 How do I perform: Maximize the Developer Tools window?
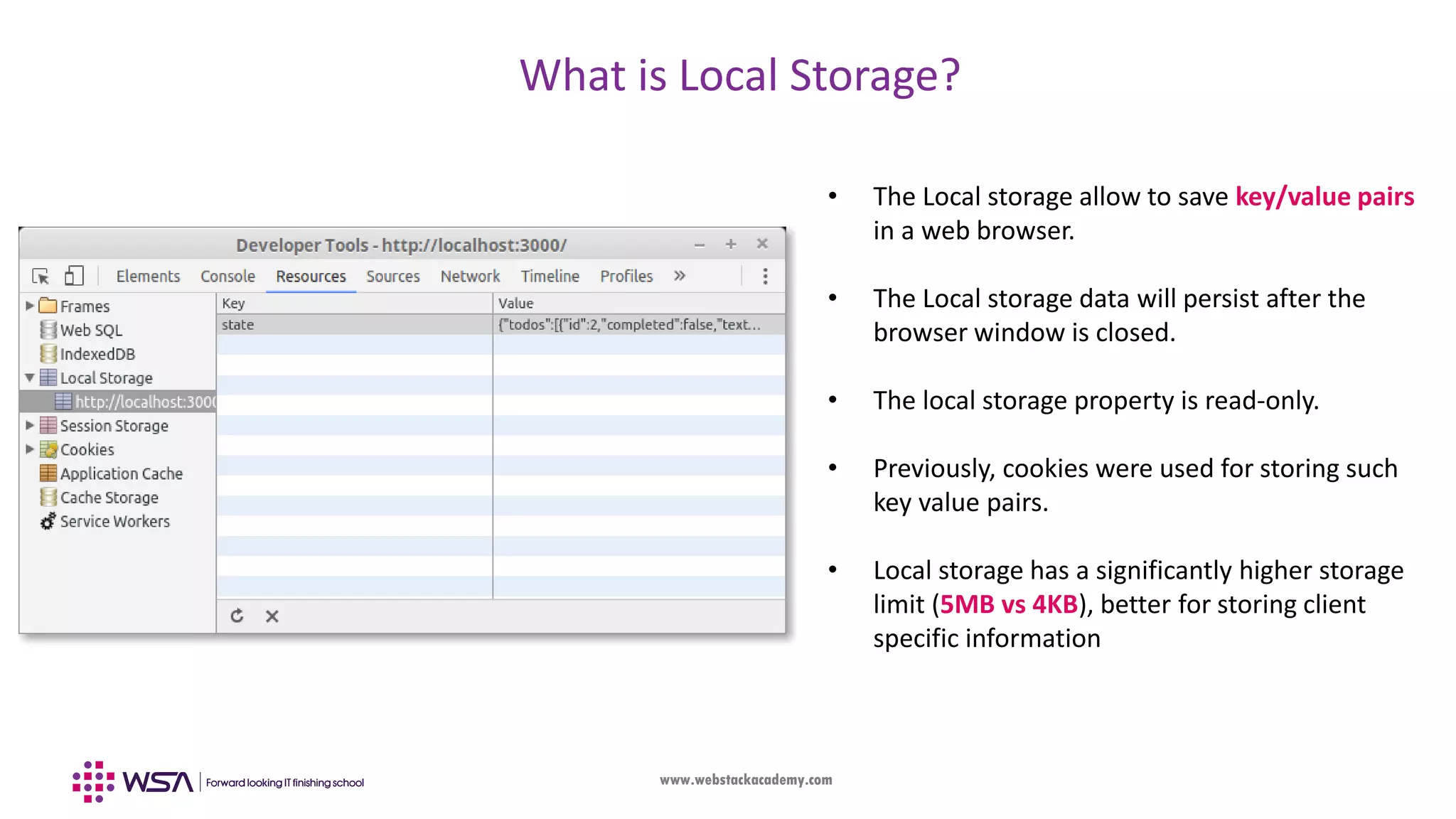click(x=731, y=244)
